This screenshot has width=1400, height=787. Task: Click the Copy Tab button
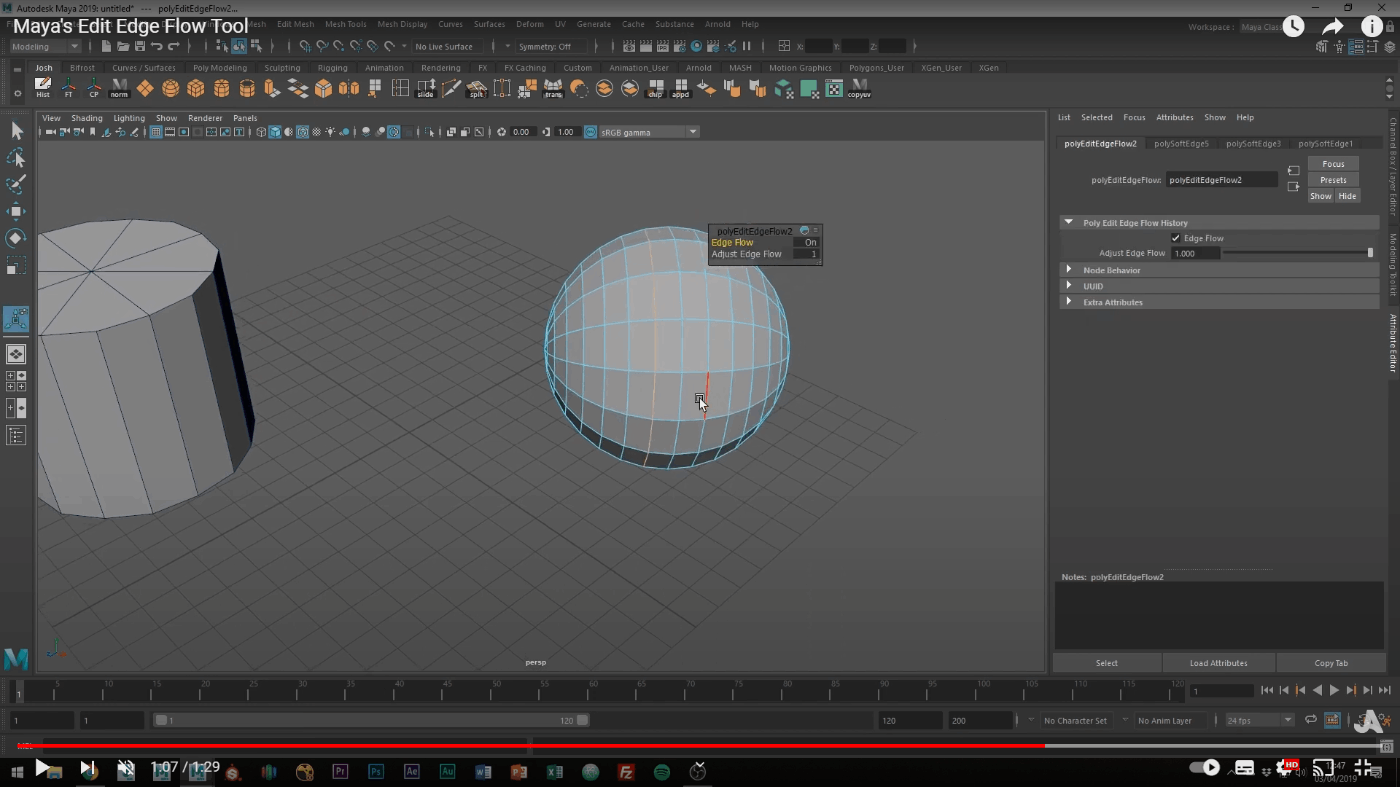pyautogui.click(x=1331, y=663)
